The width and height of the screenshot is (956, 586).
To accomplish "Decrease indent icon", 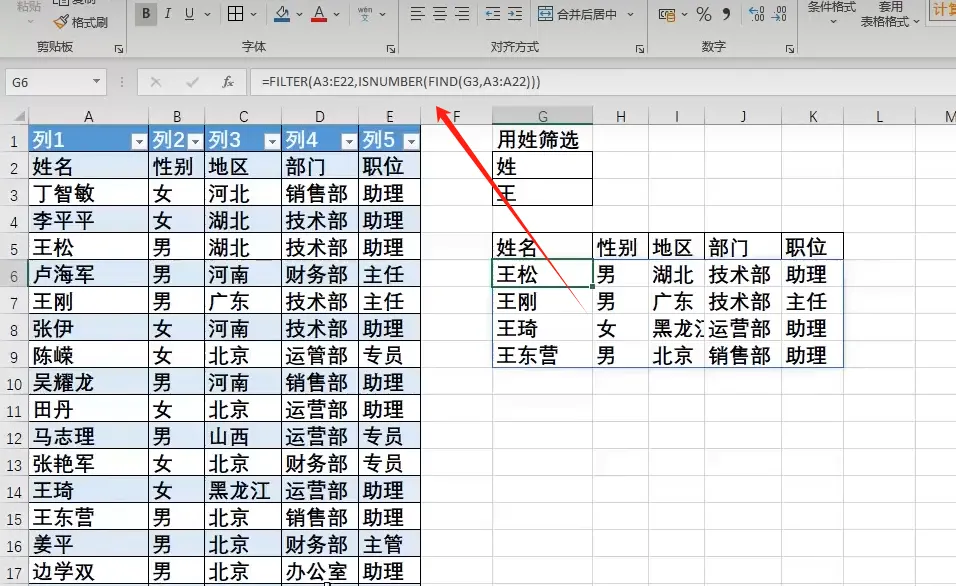I will [493, 13].
